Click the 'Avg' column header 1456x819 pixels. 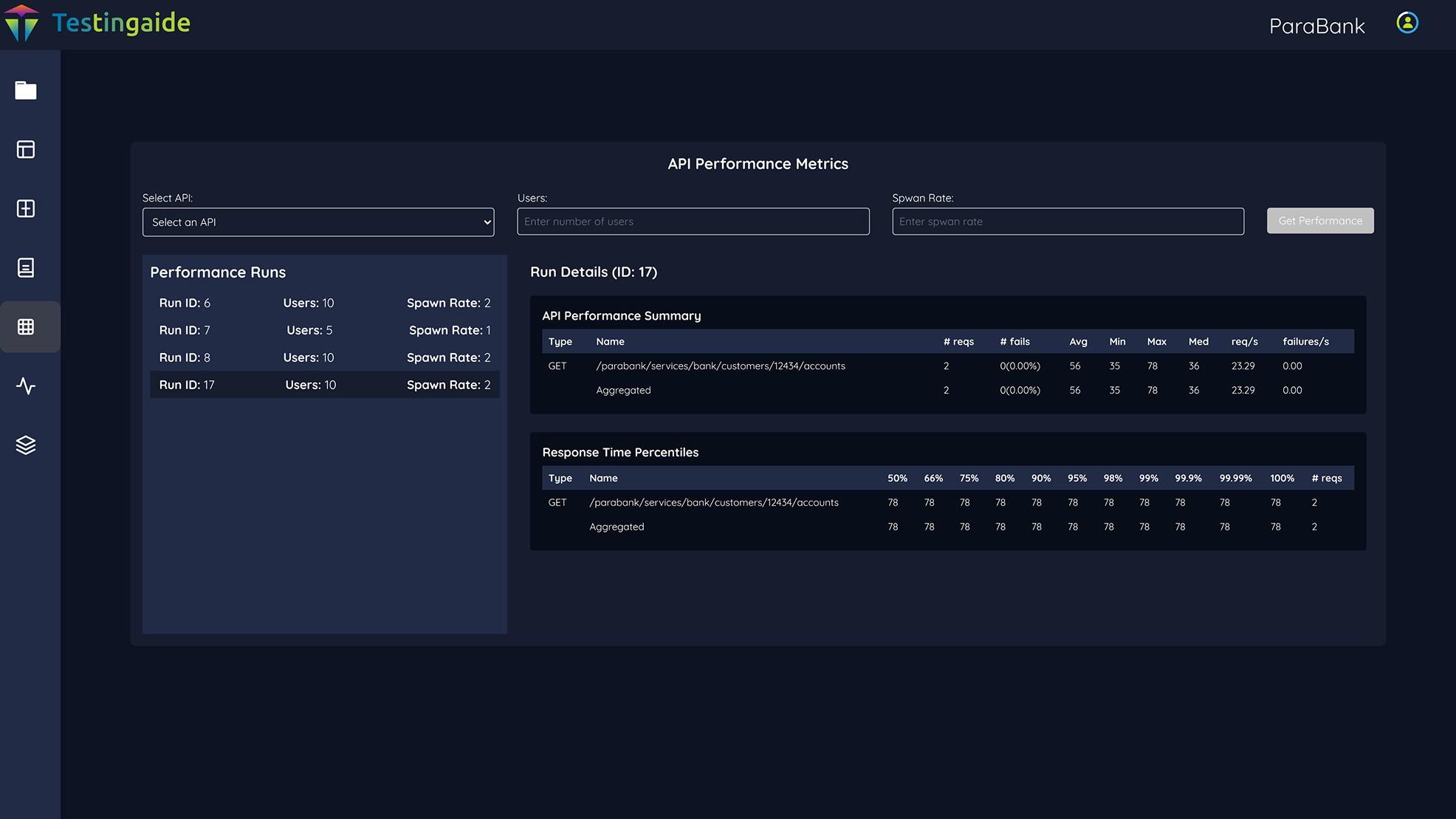1078,341
